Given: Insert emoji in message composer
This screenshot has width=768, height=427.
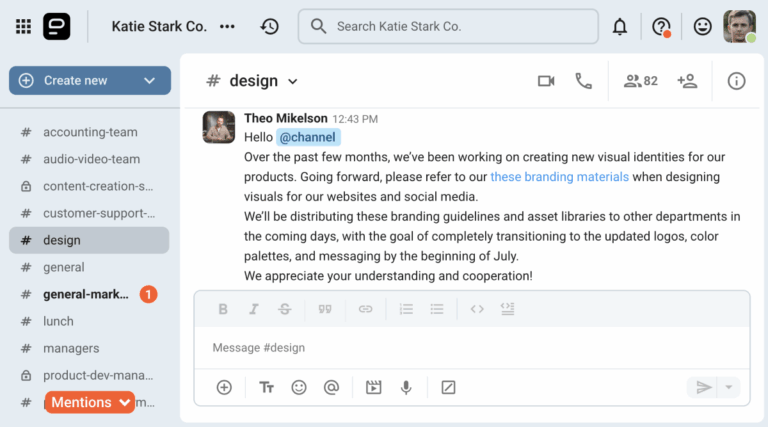Looking at the screenshot, I should 299,387.
